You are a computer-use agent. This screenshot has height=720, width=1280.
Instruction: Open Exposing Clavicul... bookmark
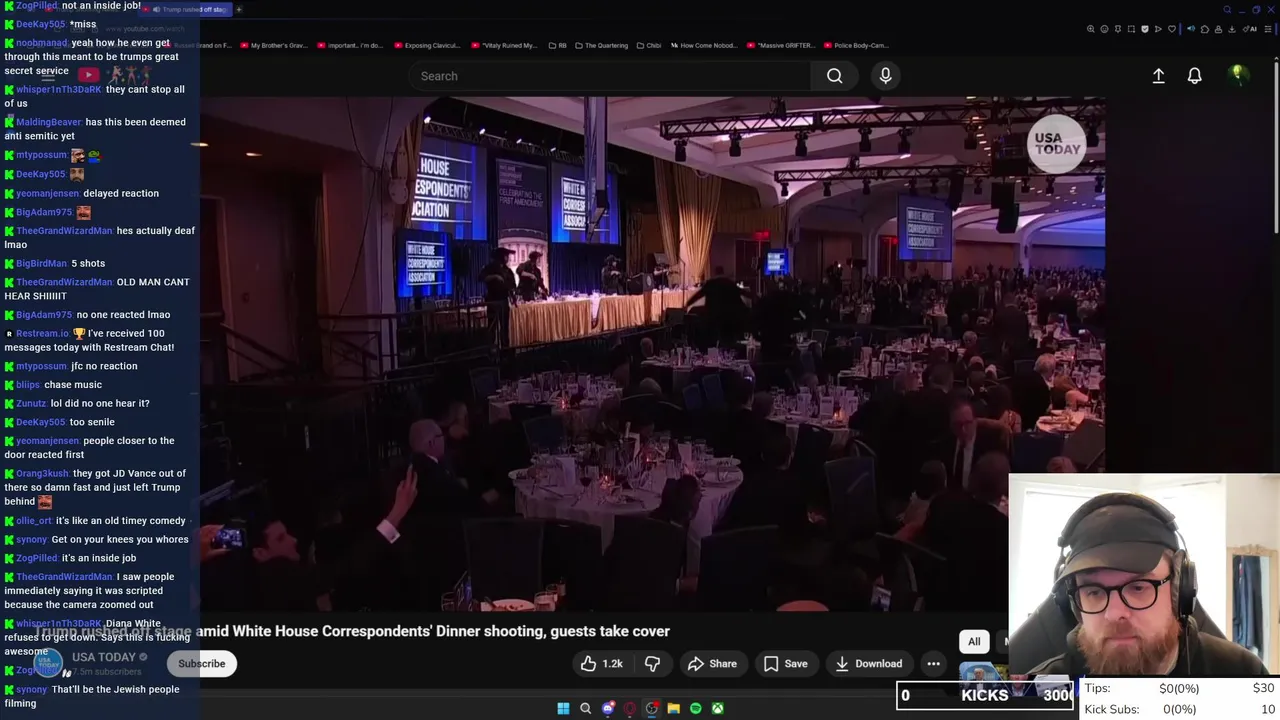point(426,45)
